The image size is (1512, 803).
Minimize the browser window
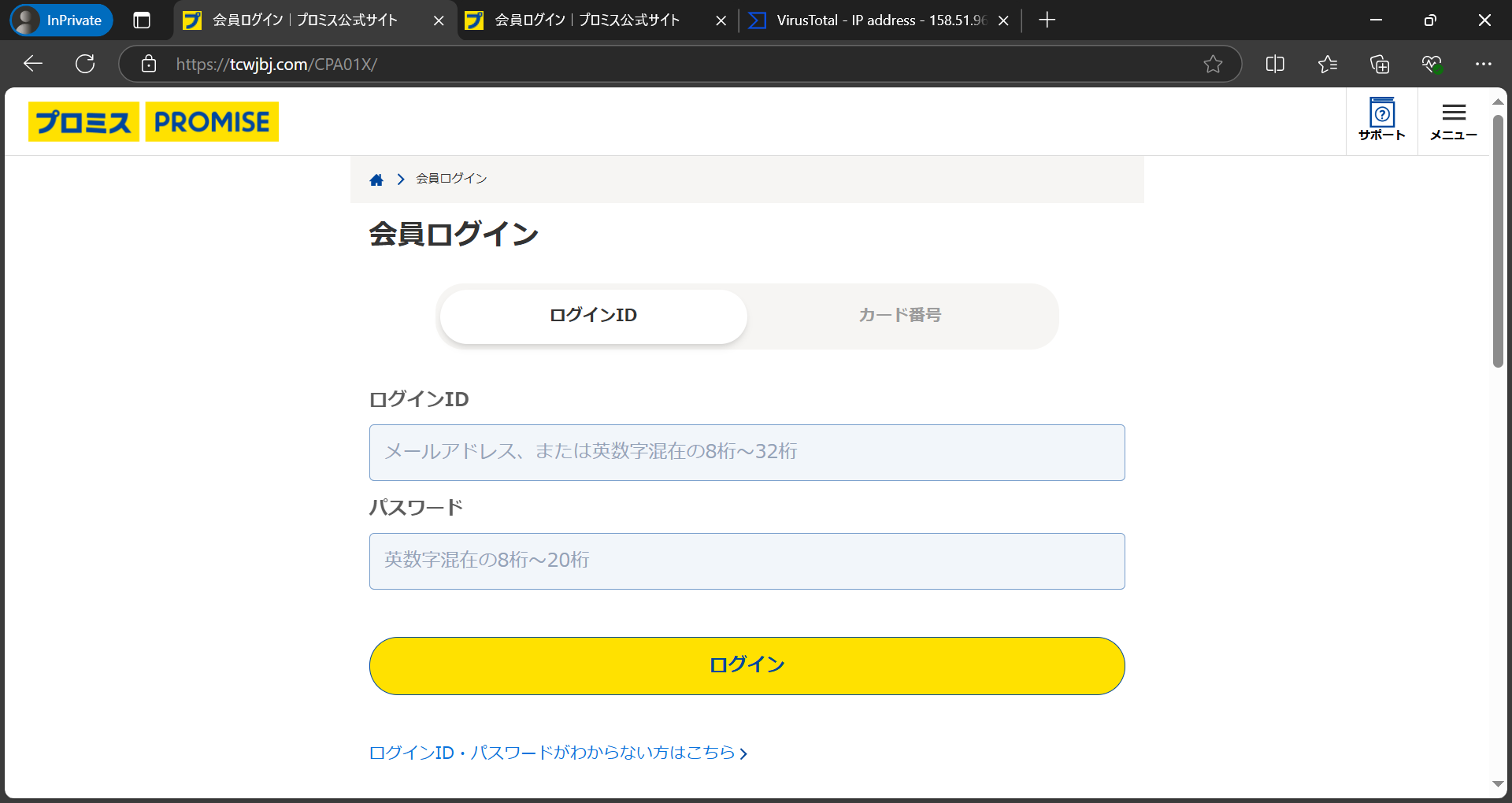(1377, 20)
